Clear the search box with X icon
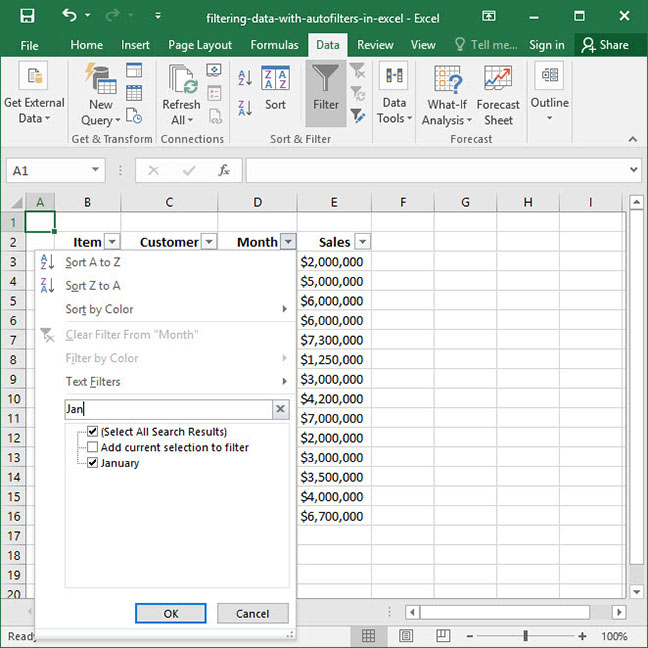The image size is (648, 648). click(x=281, y=409)
